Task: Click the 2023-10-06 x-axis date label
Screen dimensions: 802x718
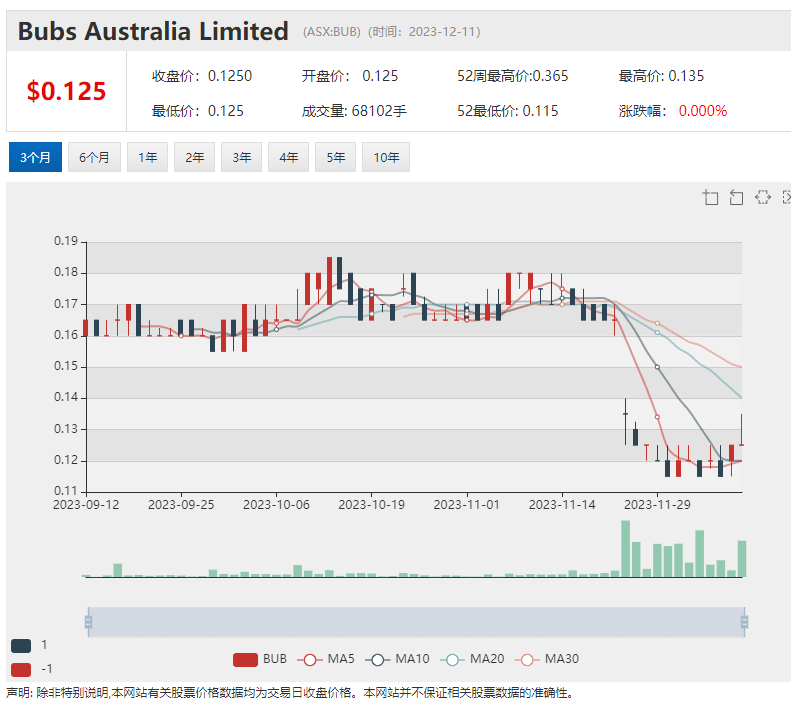Action: [276, 505]
